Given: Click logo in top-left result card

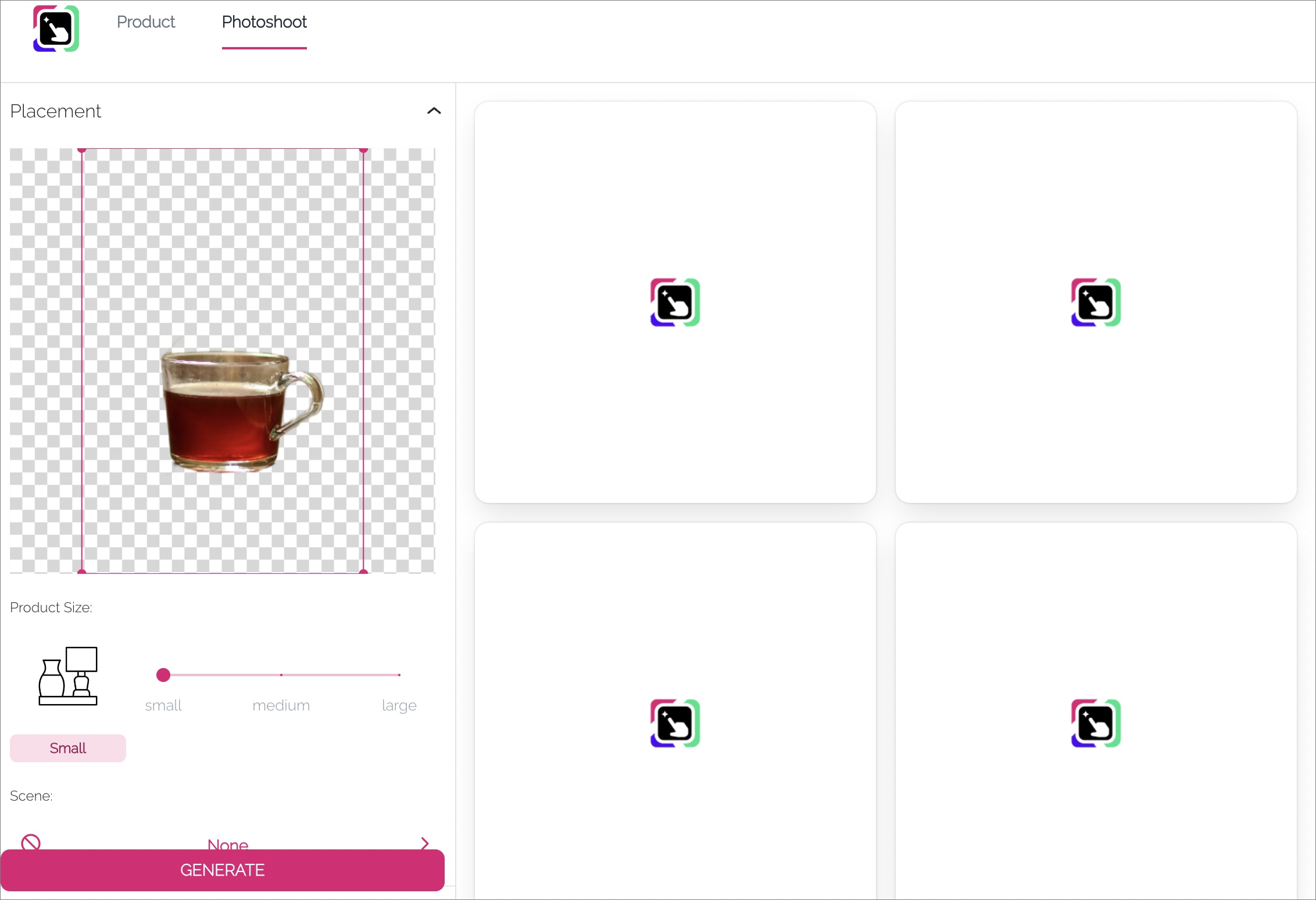Looking at the screenshot, I should coord(675,302).
